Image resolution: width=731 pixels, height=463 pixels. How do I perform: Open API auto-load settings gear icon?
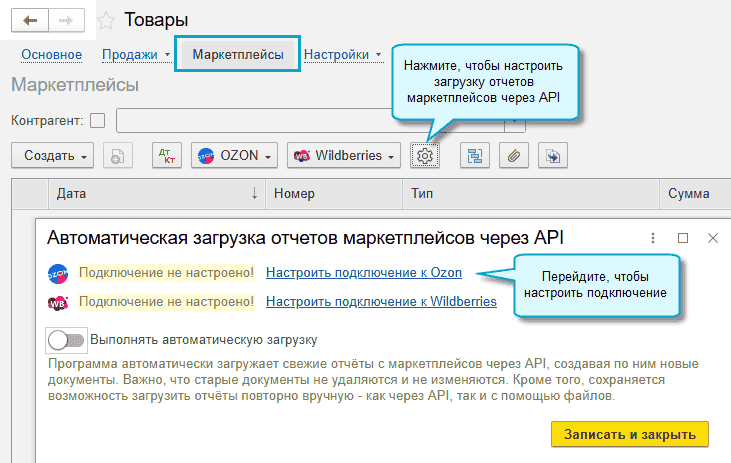(426, 155)
